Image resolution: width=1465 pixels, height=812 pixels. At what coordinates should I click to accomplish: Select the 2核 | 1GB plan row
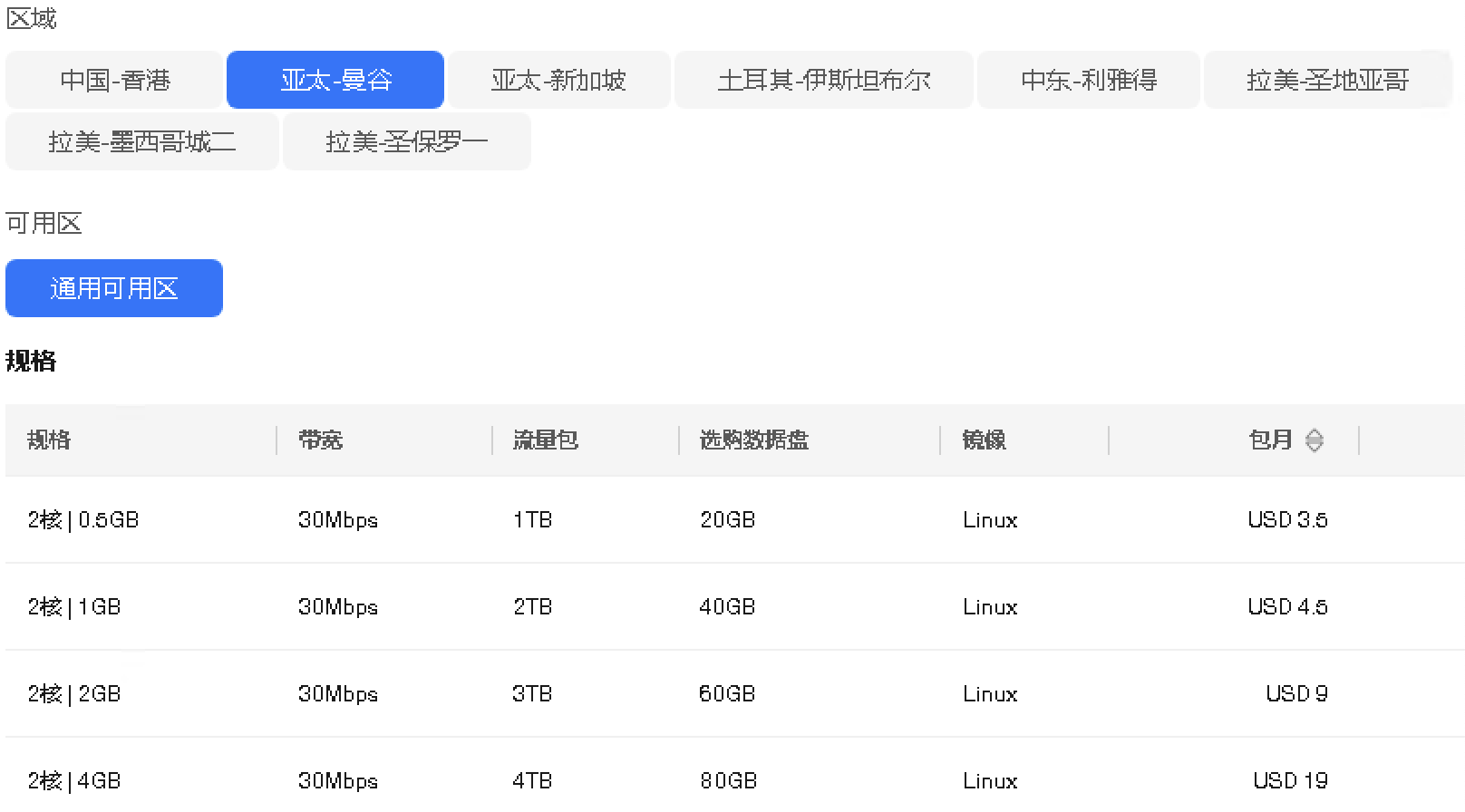click(x=74, y=607)
